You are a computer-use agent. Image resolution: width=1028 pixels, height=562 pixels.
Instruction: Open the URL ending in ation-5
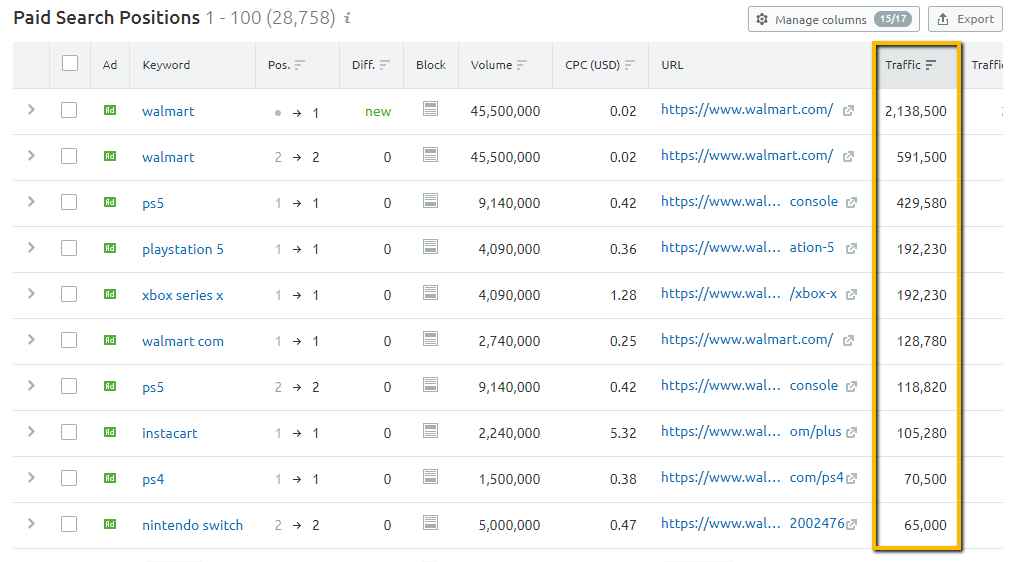pos(747,248)
